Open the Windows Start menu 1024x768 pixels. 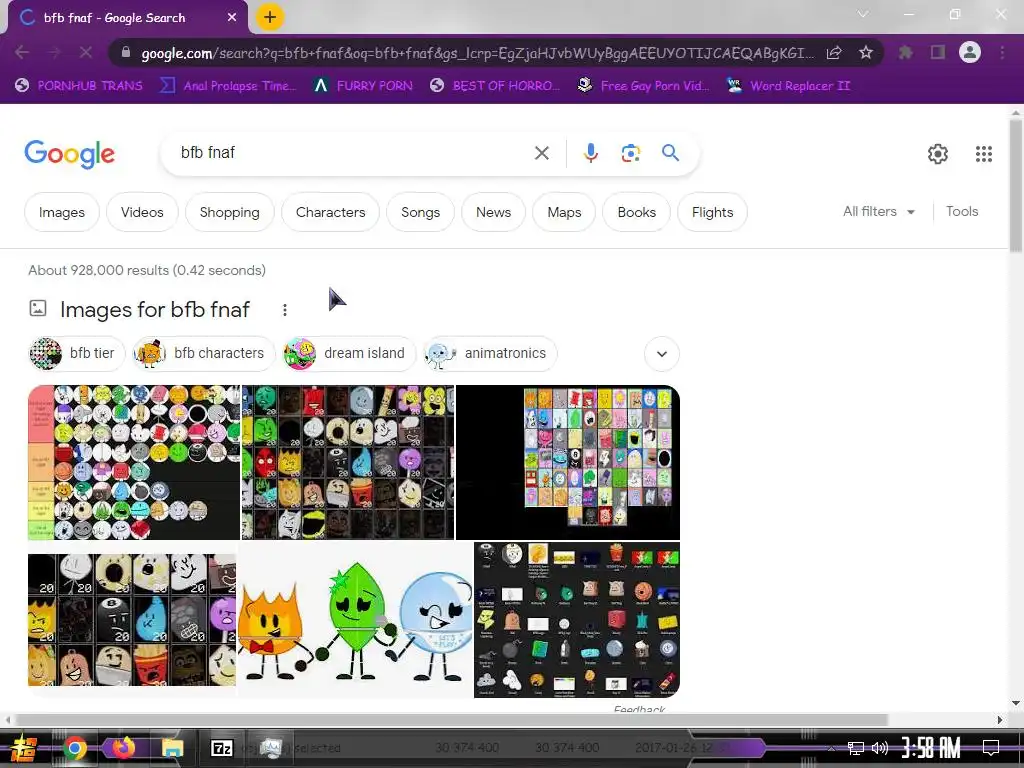24,748
